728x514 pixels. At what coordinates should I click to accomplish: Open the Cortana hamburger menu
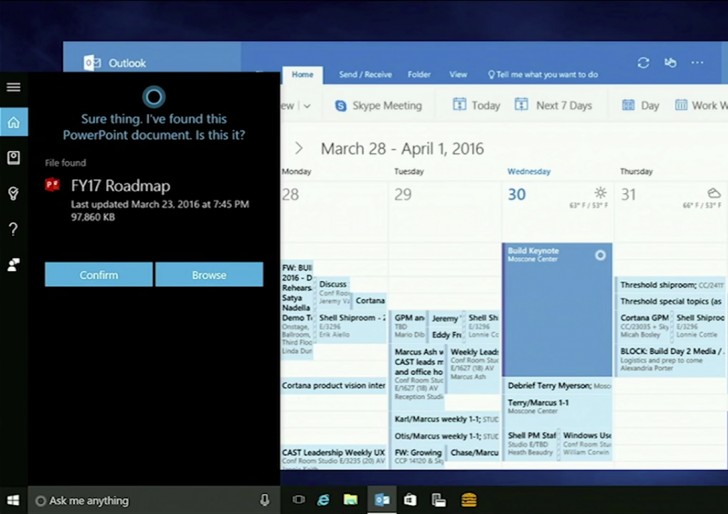tap(13, 87)
